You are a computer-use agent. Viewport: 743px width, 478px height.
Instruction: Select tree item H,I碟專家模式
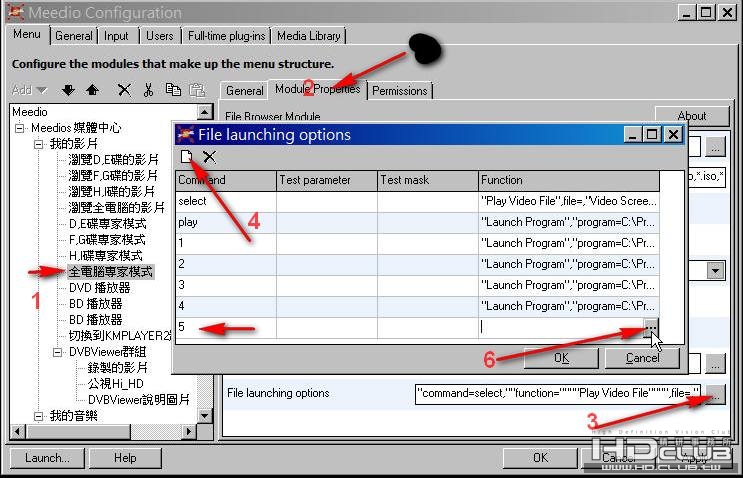click(x=105, y=256)
